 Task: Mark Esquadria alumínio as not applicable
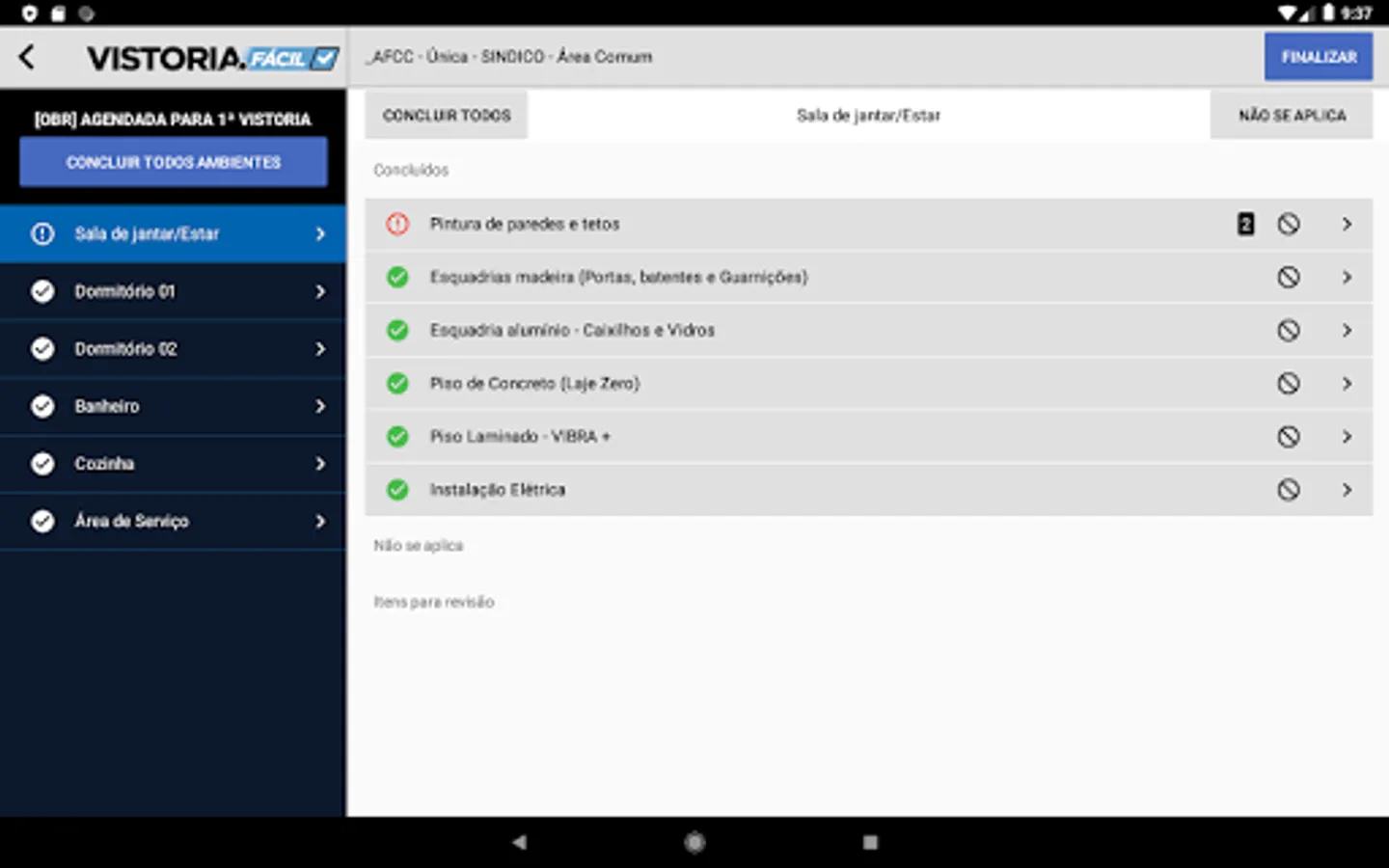[1289, 330]
